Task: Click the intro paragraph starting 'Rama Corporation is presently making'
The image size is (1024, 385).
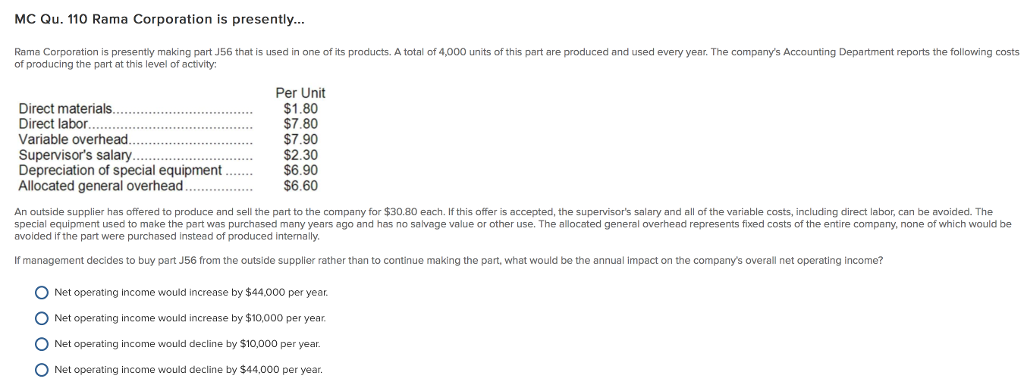Action: point(516,57)
